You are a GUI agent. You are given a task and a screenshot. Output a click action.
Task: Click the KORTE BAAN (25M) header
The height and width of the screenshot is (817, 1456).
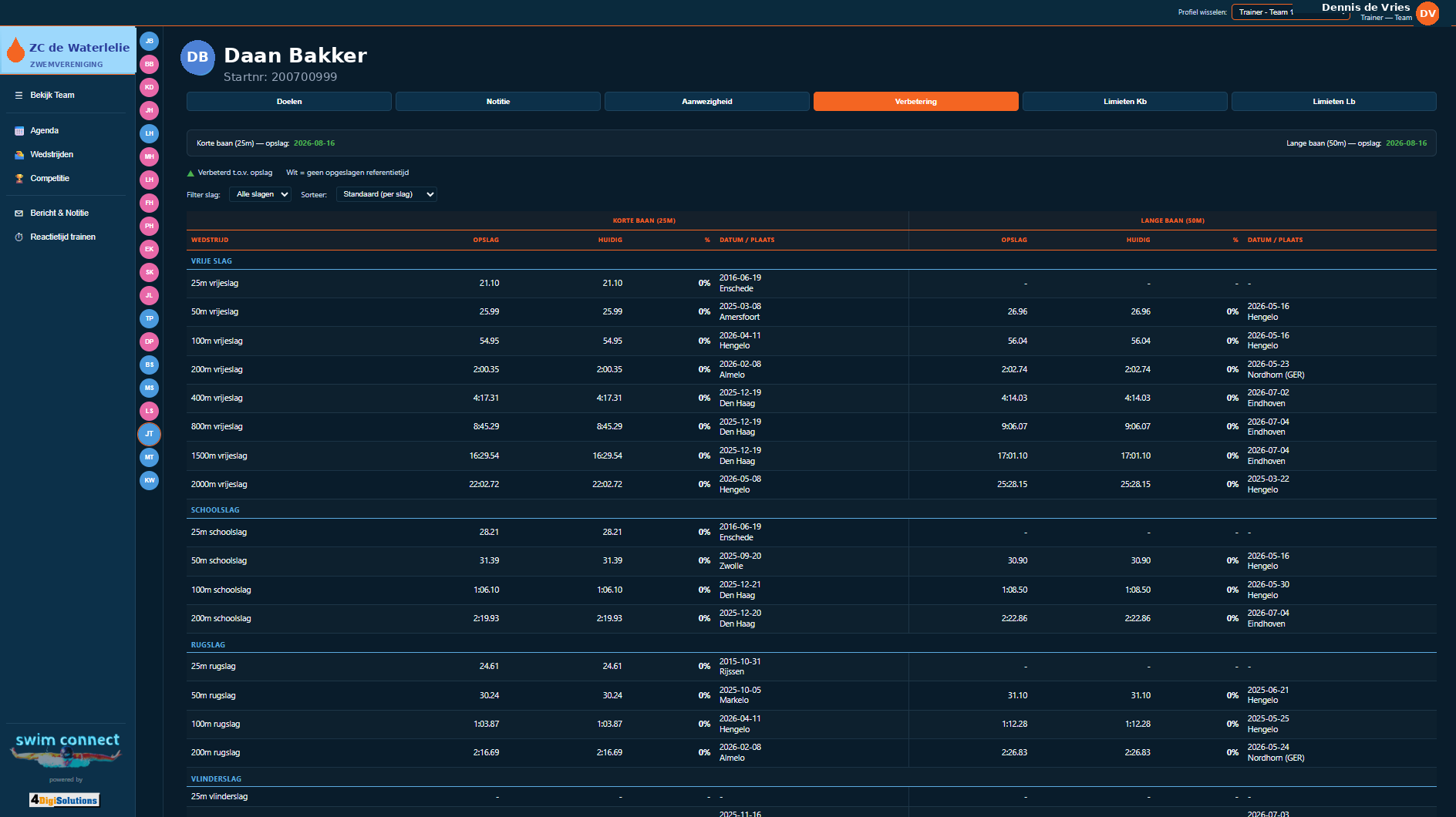[x=644, y=221]
